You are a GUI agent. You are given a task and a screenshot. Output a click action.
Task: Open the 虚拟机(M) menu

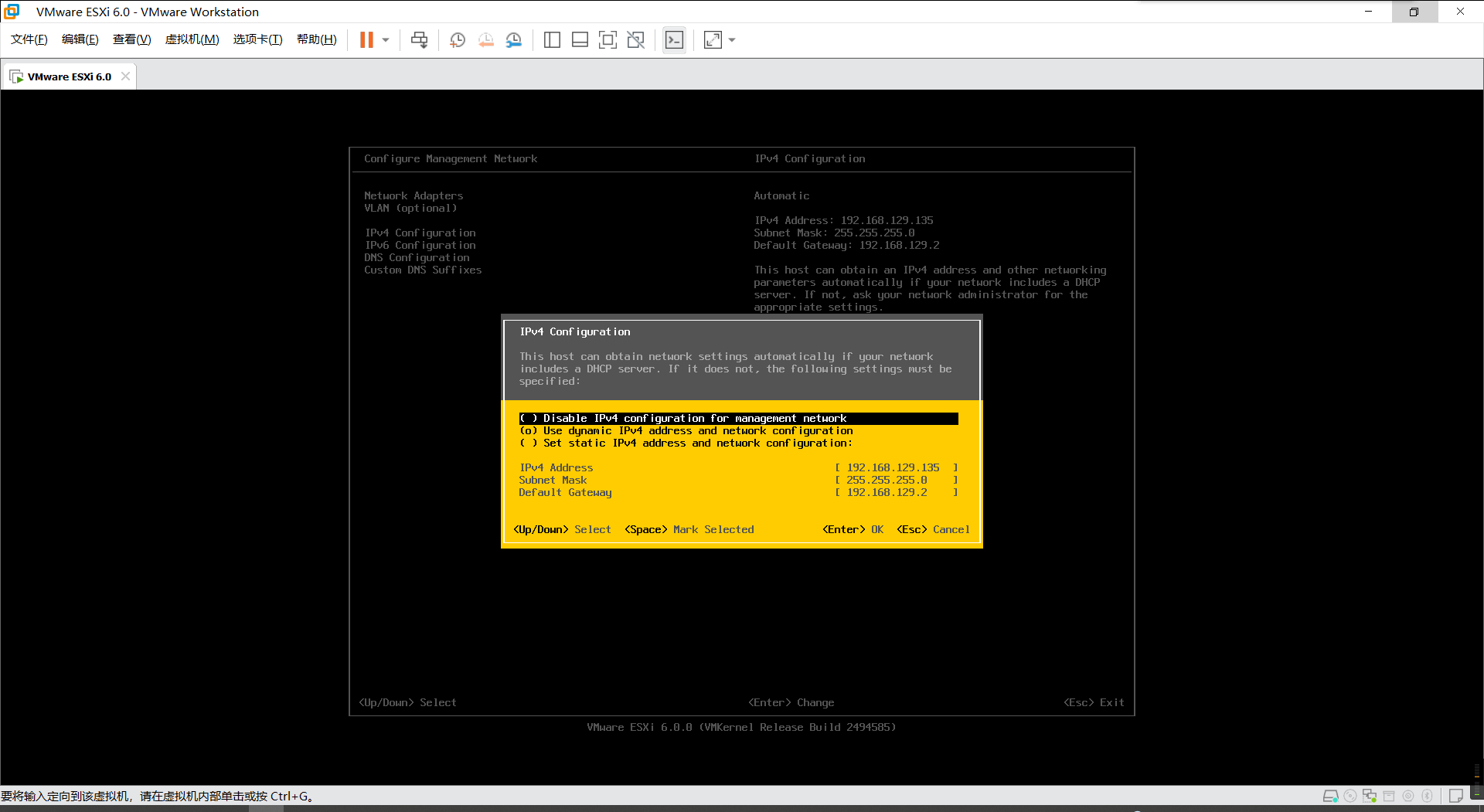tap(192, 39)
